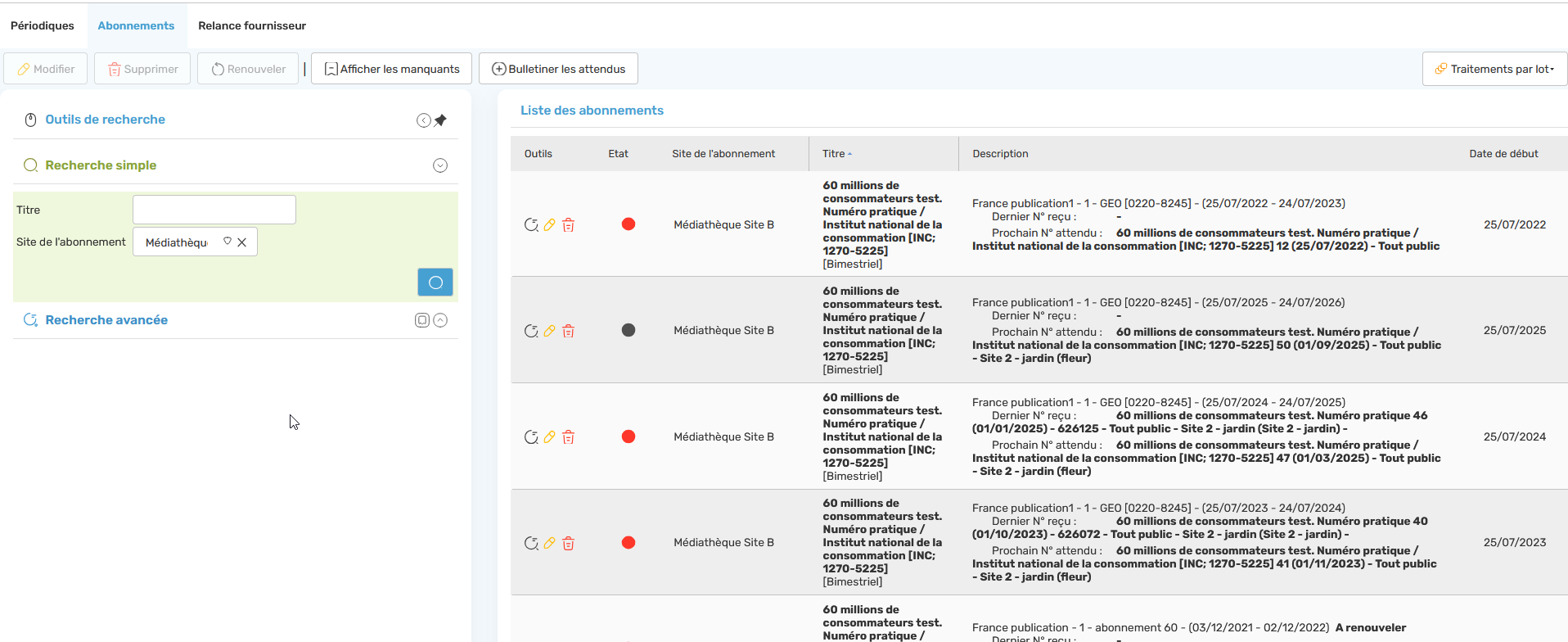Delete the subscription starting 25/07/2025

[568, 331]
